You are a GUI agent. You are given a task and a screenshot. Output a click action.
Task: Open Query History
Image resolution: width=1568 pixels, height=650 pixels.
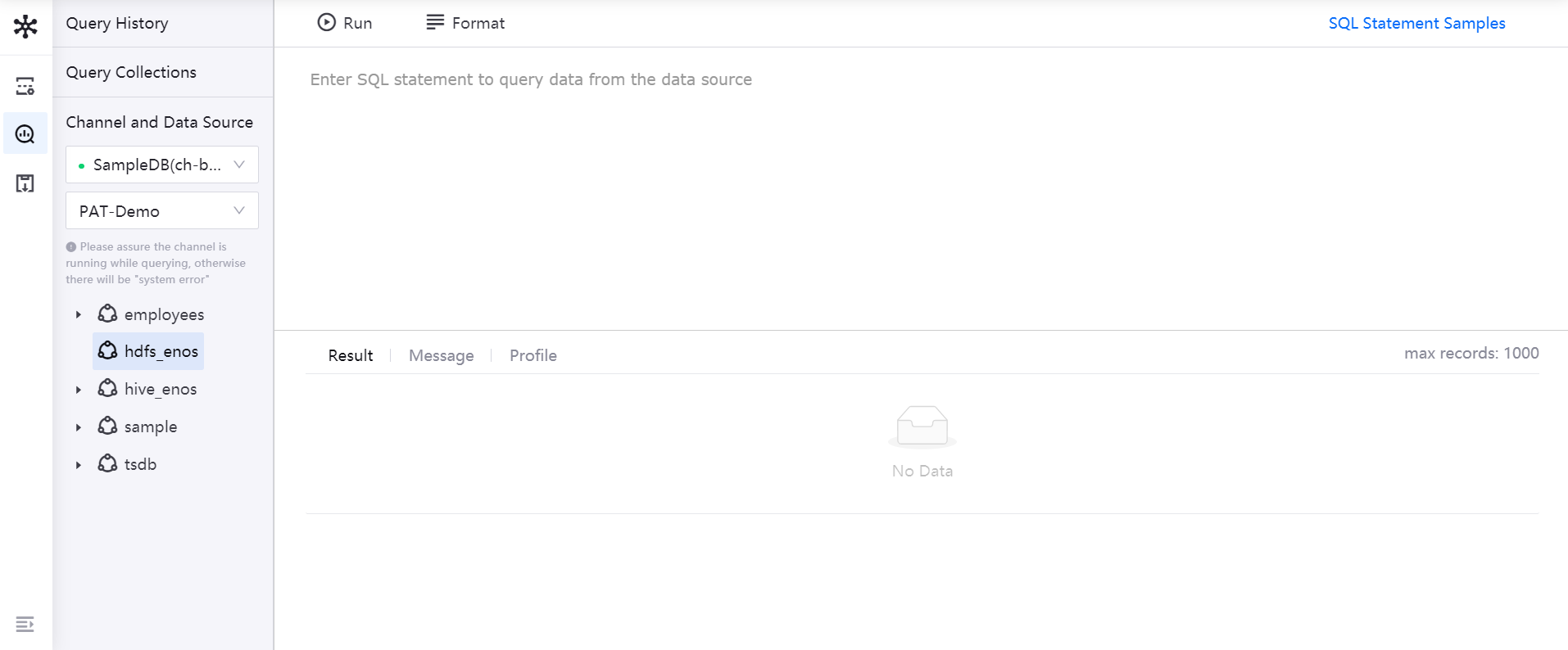(x=117, y=23)
